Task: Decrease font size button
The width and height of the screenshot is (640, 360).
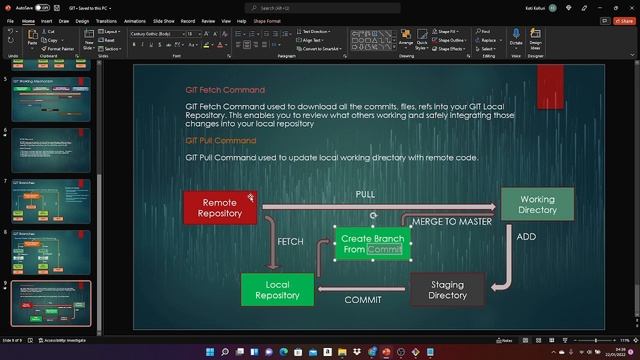Action: [x=215, y=34]
